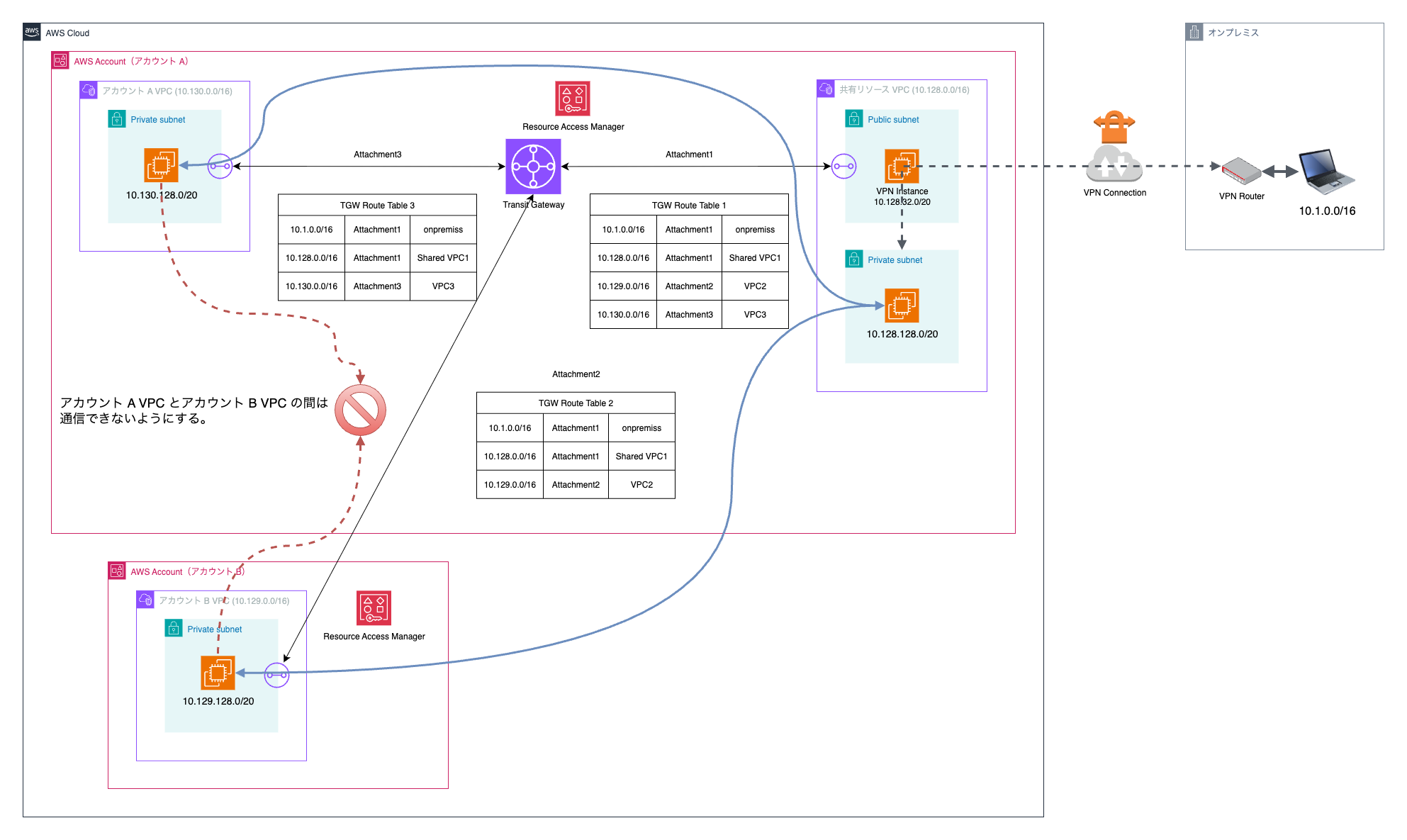Click the red prohibited sign icon
The height and width of the screenshot is (840, 1407).
point(360,410)
